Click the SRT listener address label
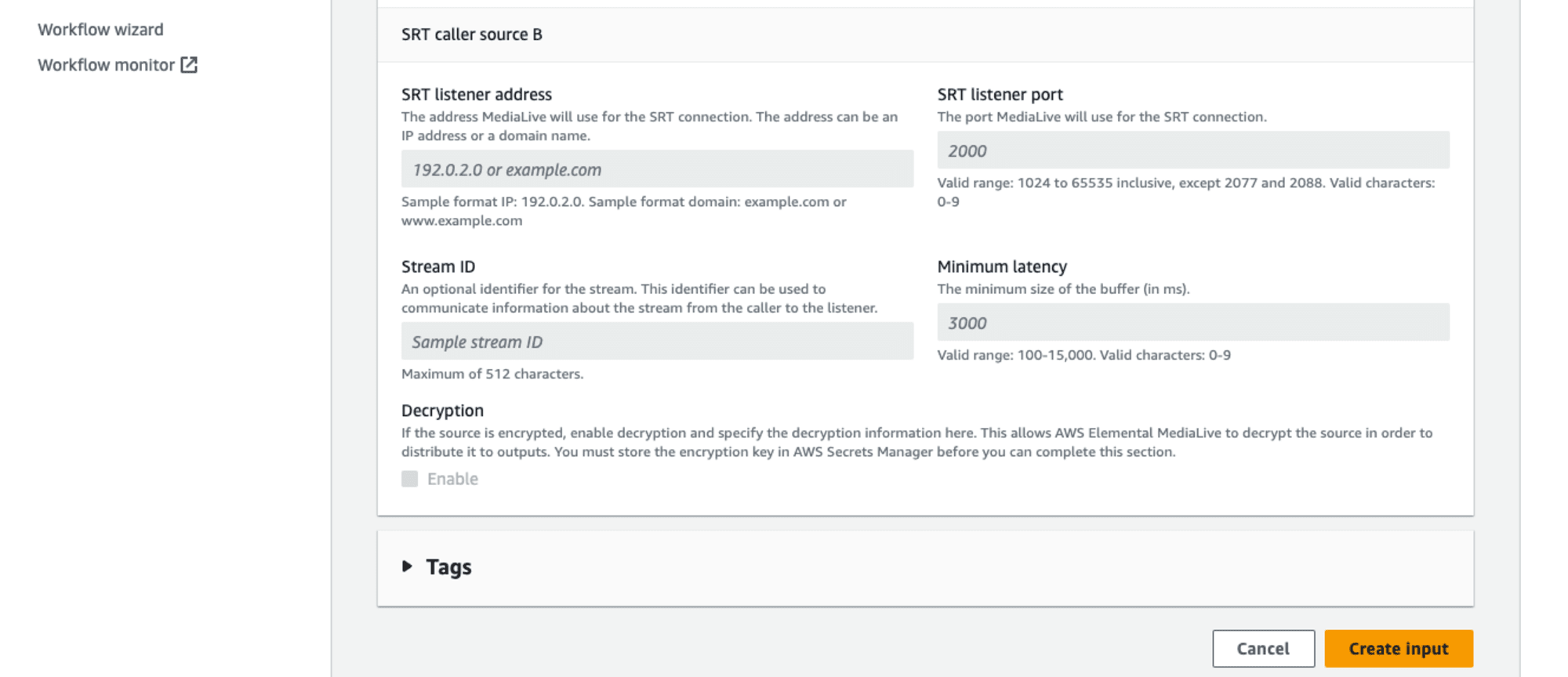1568x677 pixels. [477, 94]
